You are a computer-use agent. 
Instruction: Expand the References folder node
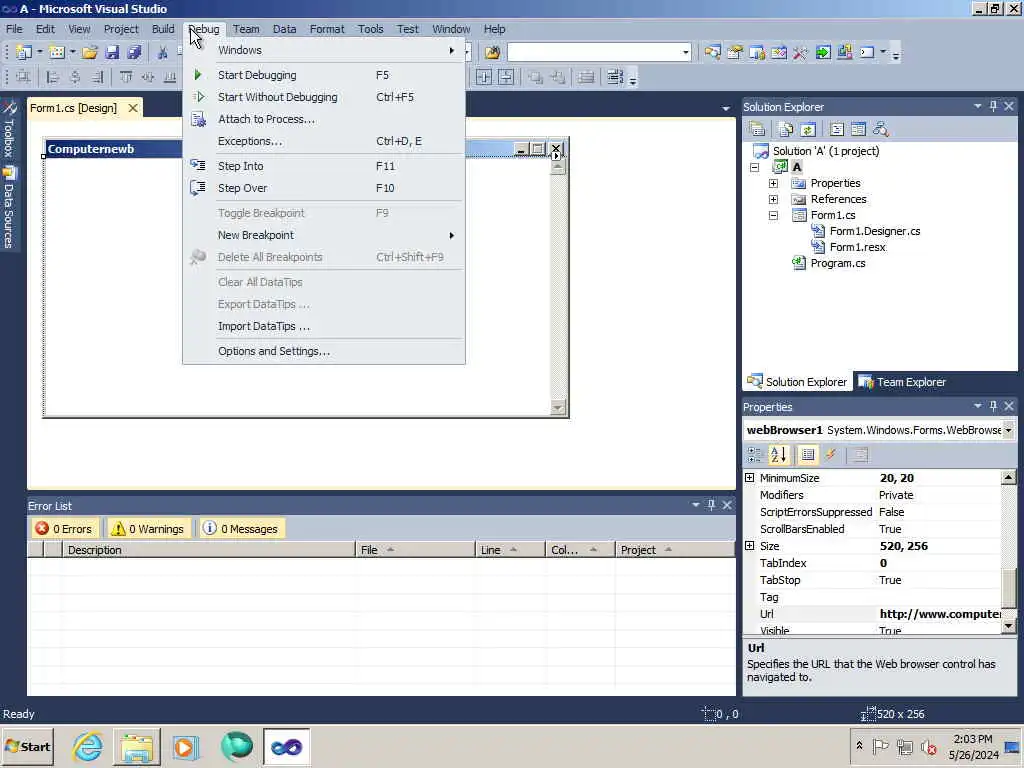pos(774,199)
